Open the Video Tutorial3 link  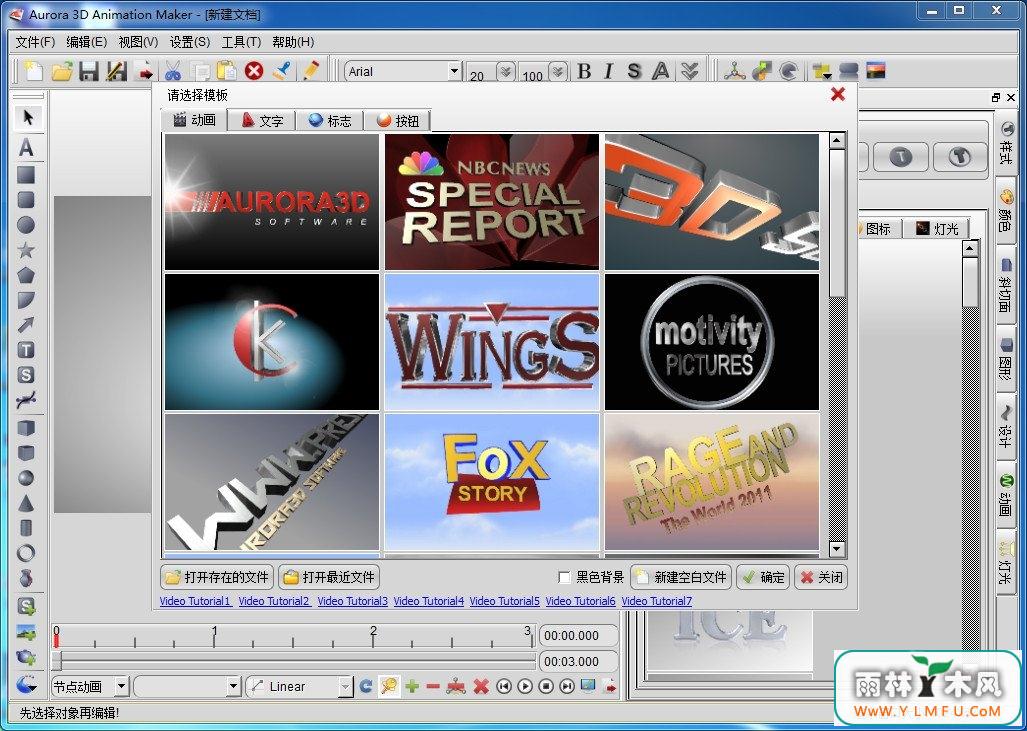352,601
